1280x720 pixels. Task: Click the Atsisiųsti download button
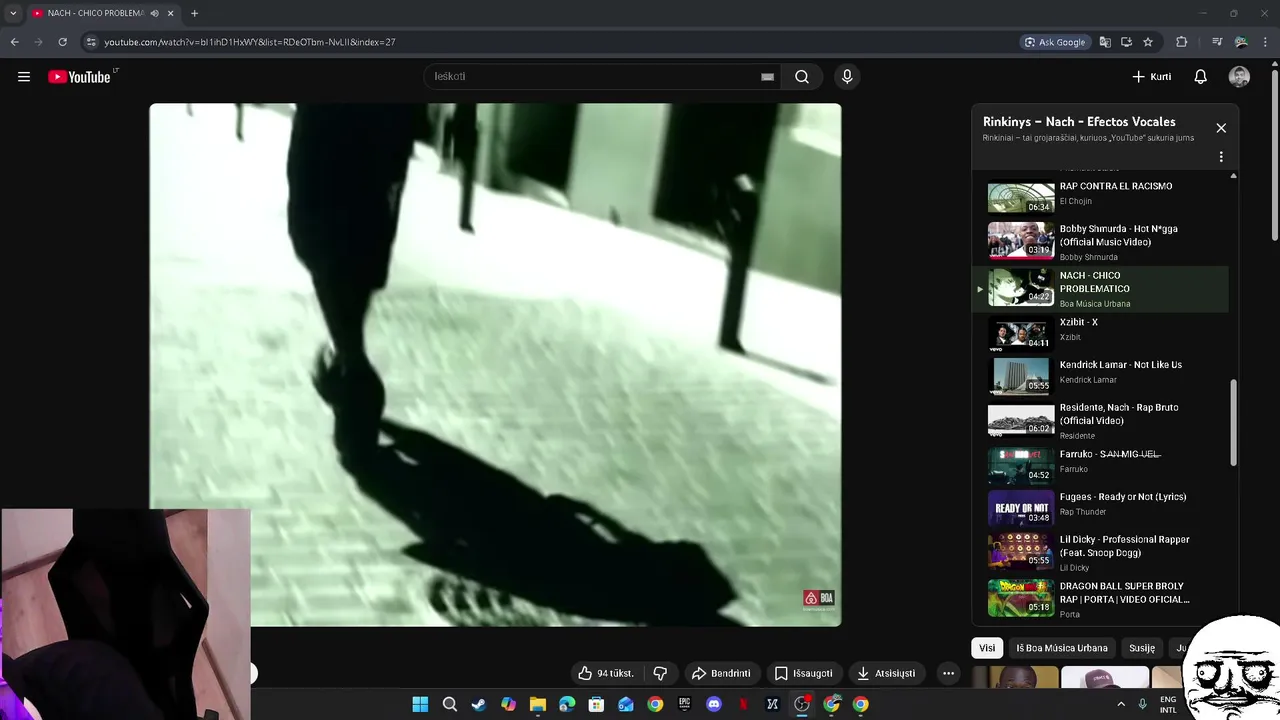tap(886, 673)
